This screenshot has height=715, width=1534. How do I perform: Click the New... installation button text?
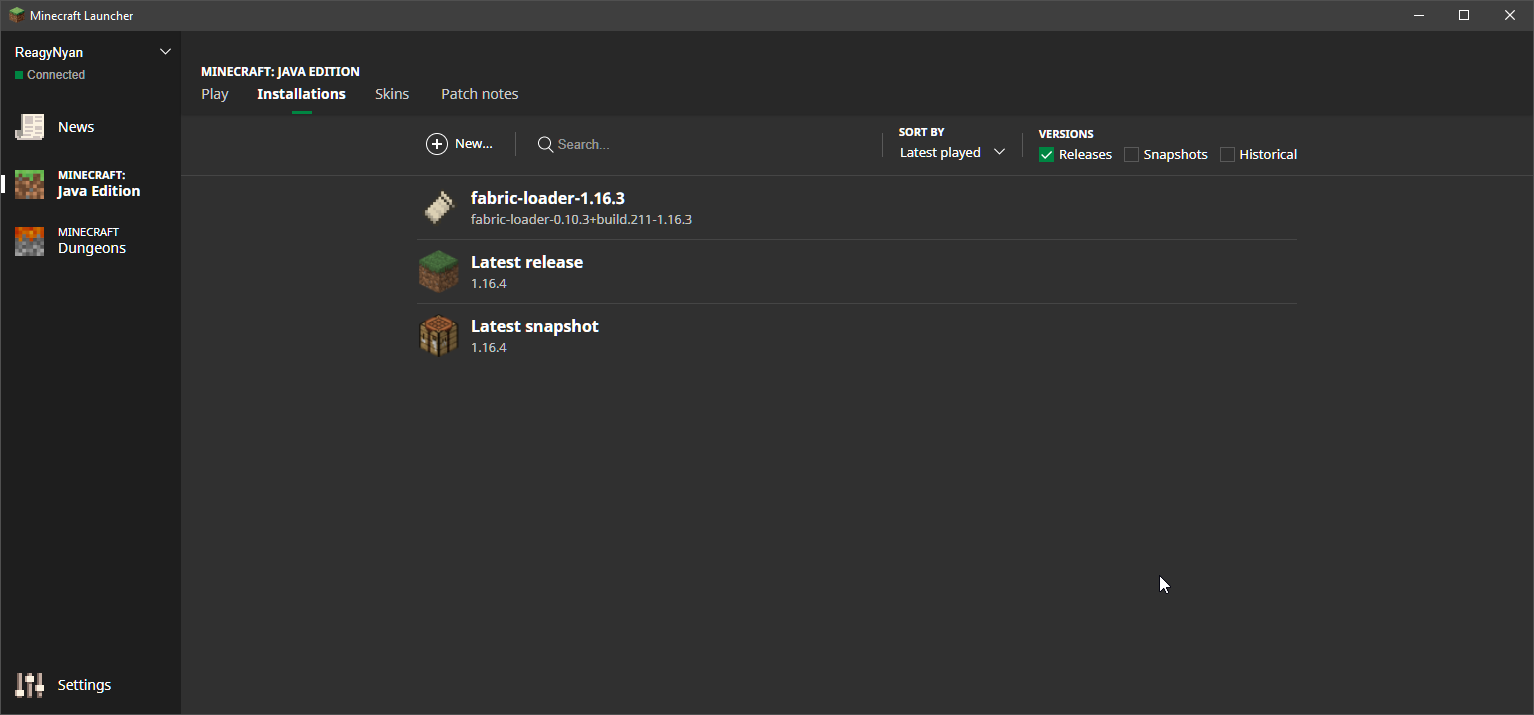pyautogui.click(x=474, y=144)
